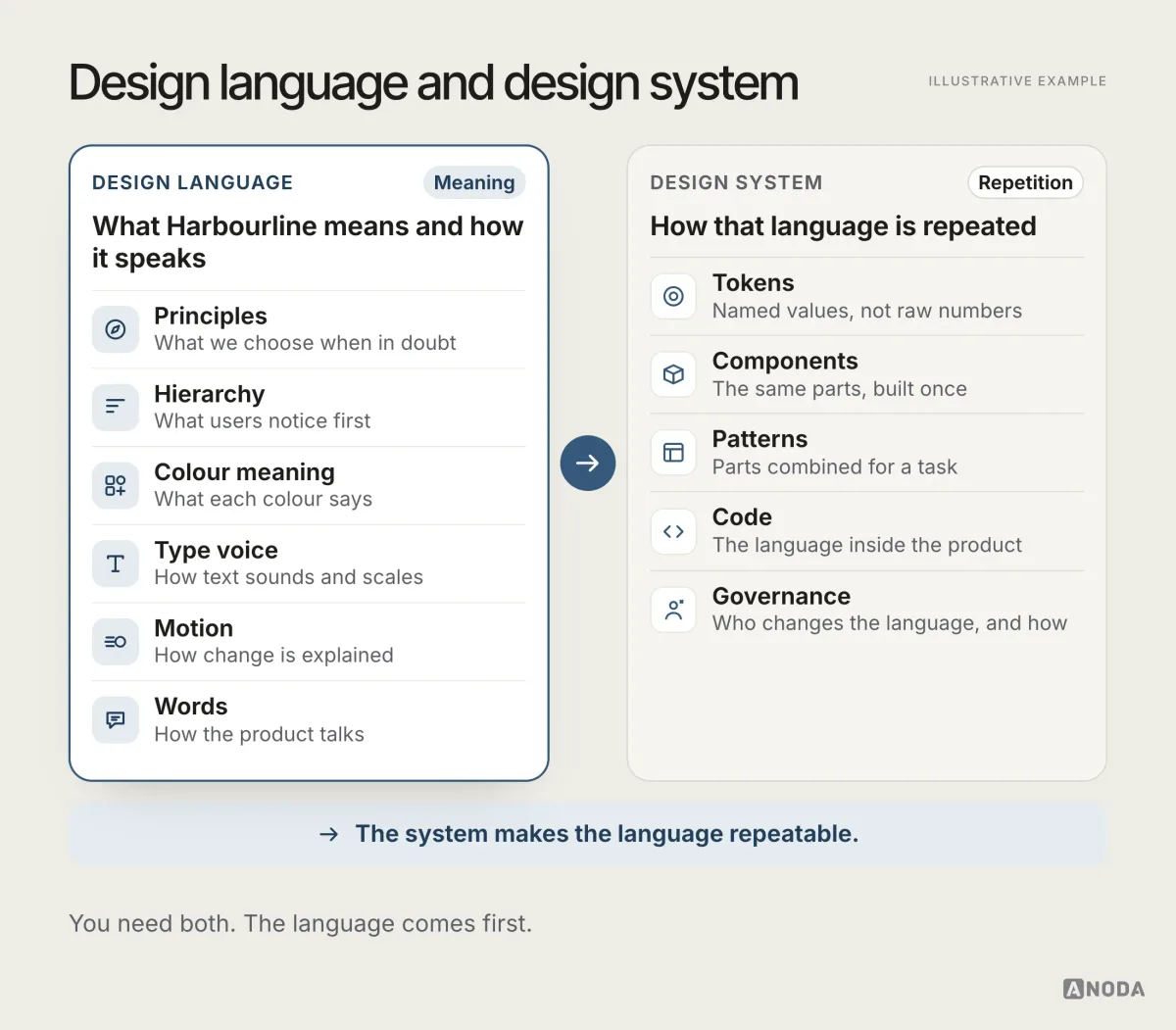Click 'How text sounds and scales'
The width and height of the screenshot is (1176, 1030).
[x=289, y=577]
